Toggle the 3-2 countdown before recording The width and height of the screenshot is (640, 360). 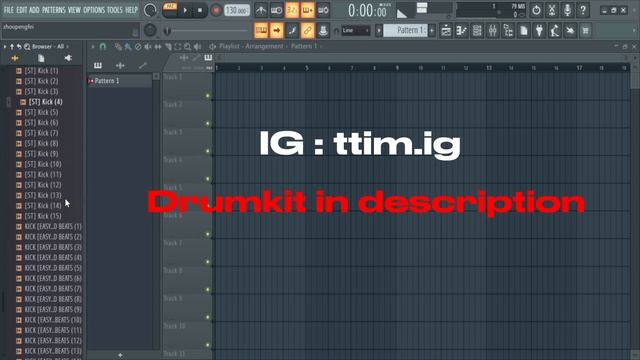(292, 10)
